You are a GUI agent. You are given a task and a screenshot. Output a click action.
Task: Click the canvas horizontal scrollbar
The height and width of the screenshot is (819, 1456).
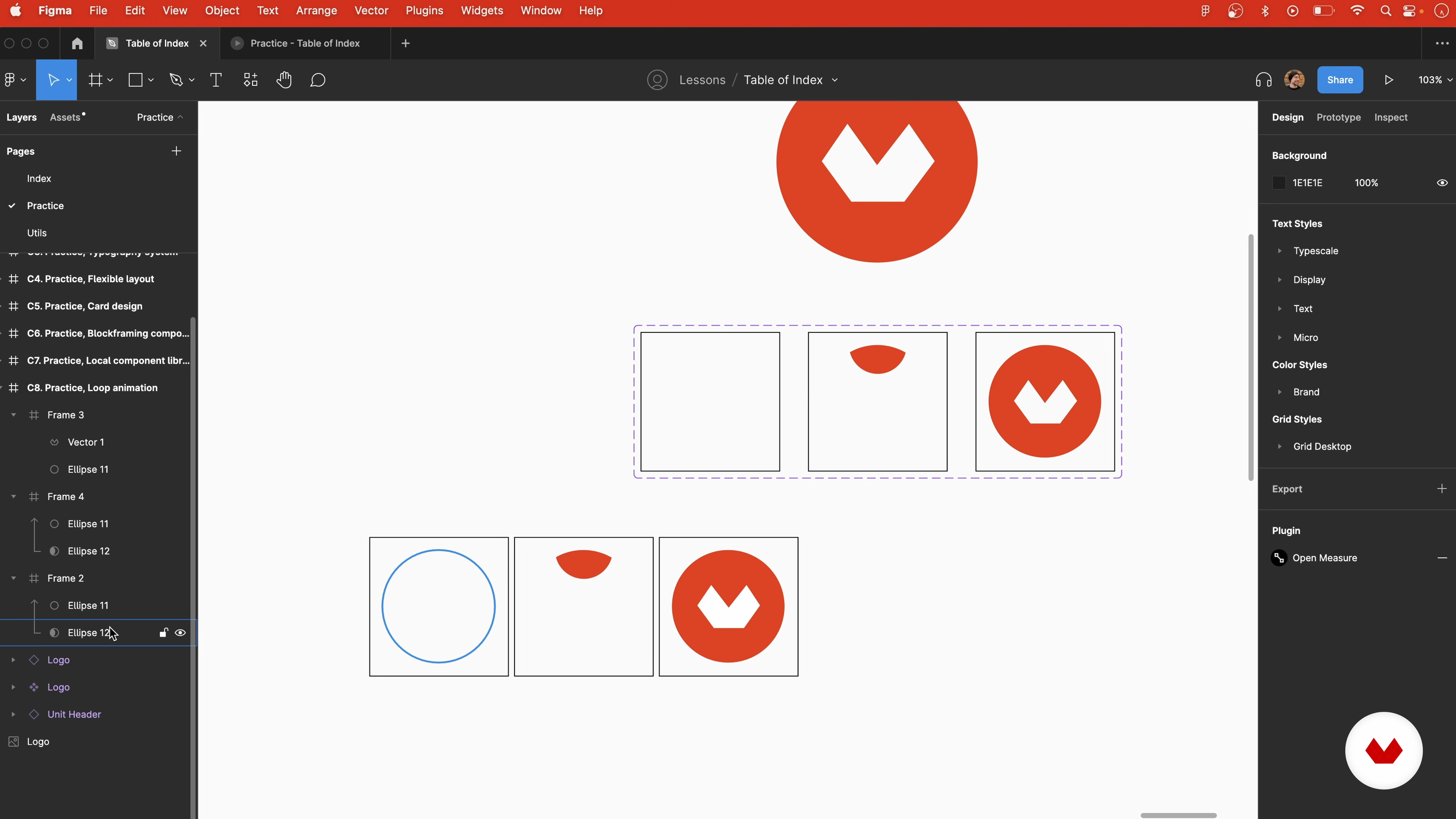tap(1178, 815)
